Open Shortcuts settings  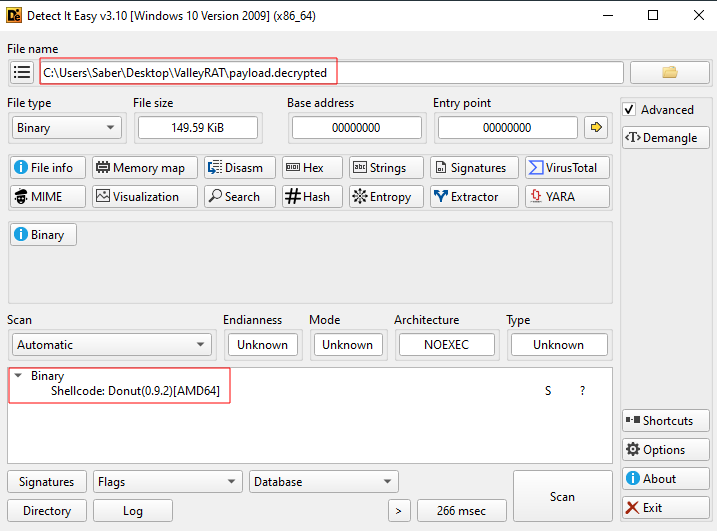point(665,421)
